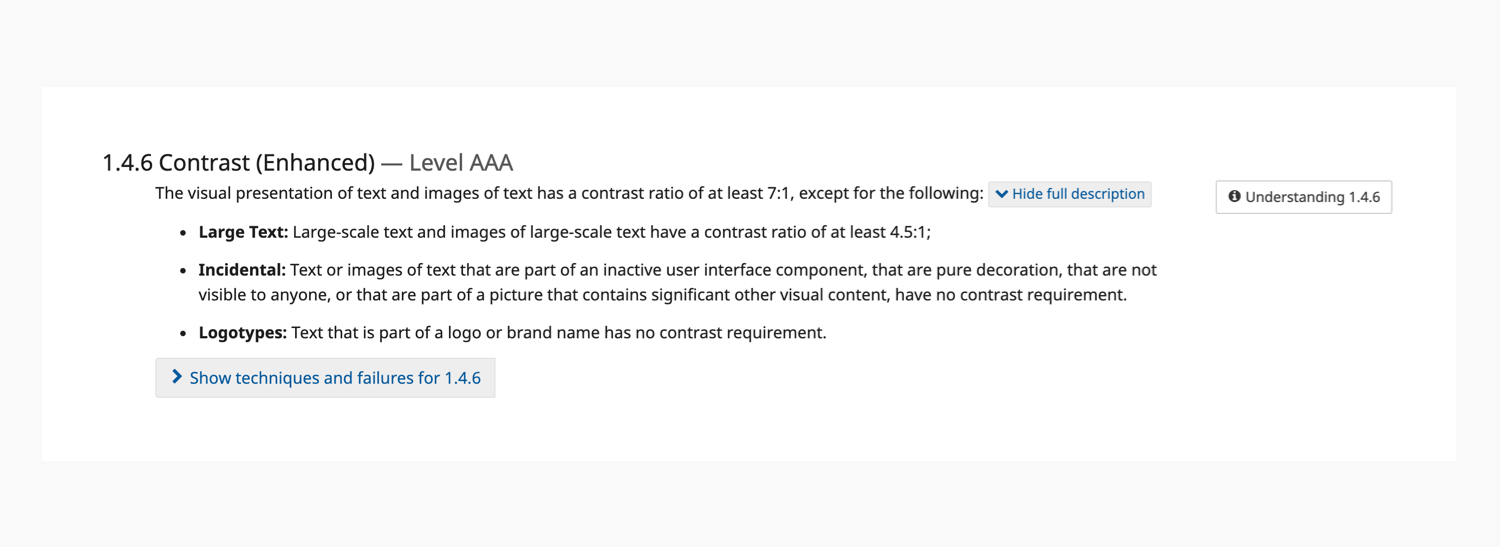The image size is (1500, 547).
Task: Click the down chevron icon before Hide full description
Action: [1002, 194]
